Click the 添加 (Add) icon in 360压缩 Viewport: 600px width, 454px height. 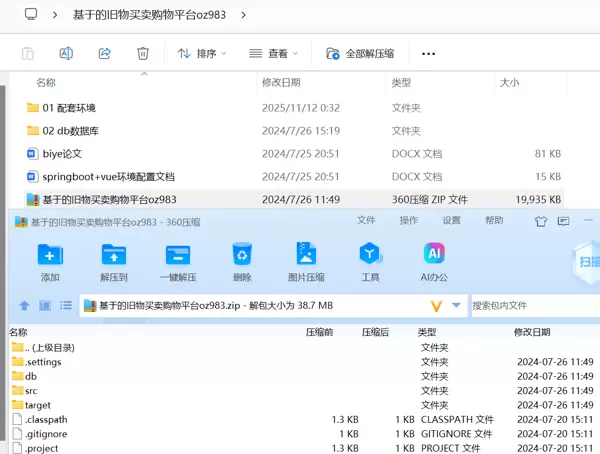[50, 255]
